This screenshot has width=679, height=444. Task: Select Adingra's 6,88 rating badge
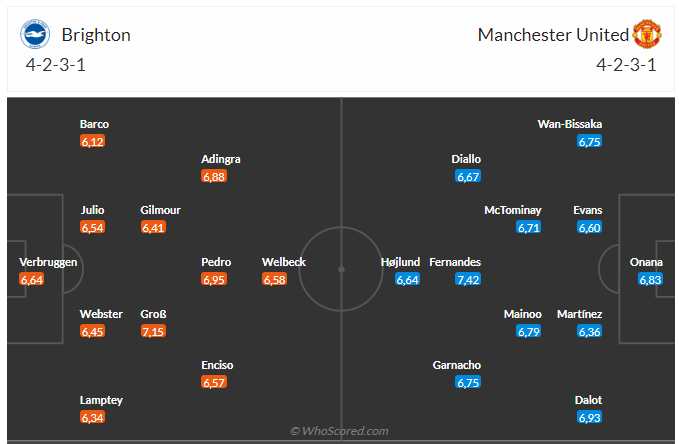pos(214,176)
